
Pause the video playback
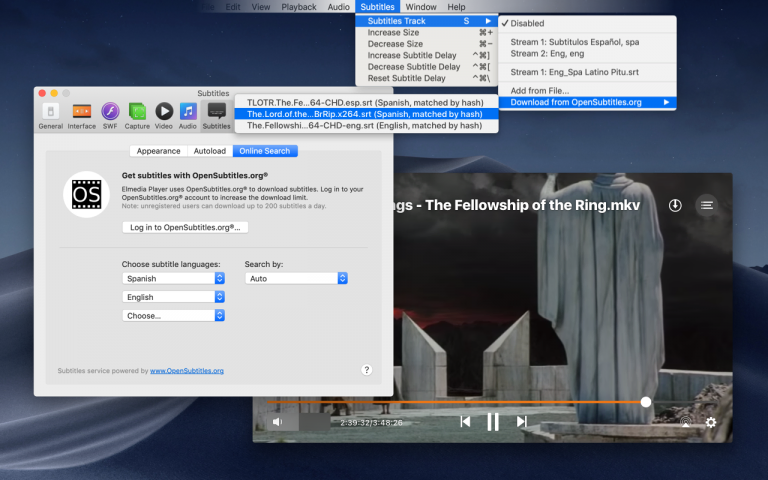tap(493, 421)
